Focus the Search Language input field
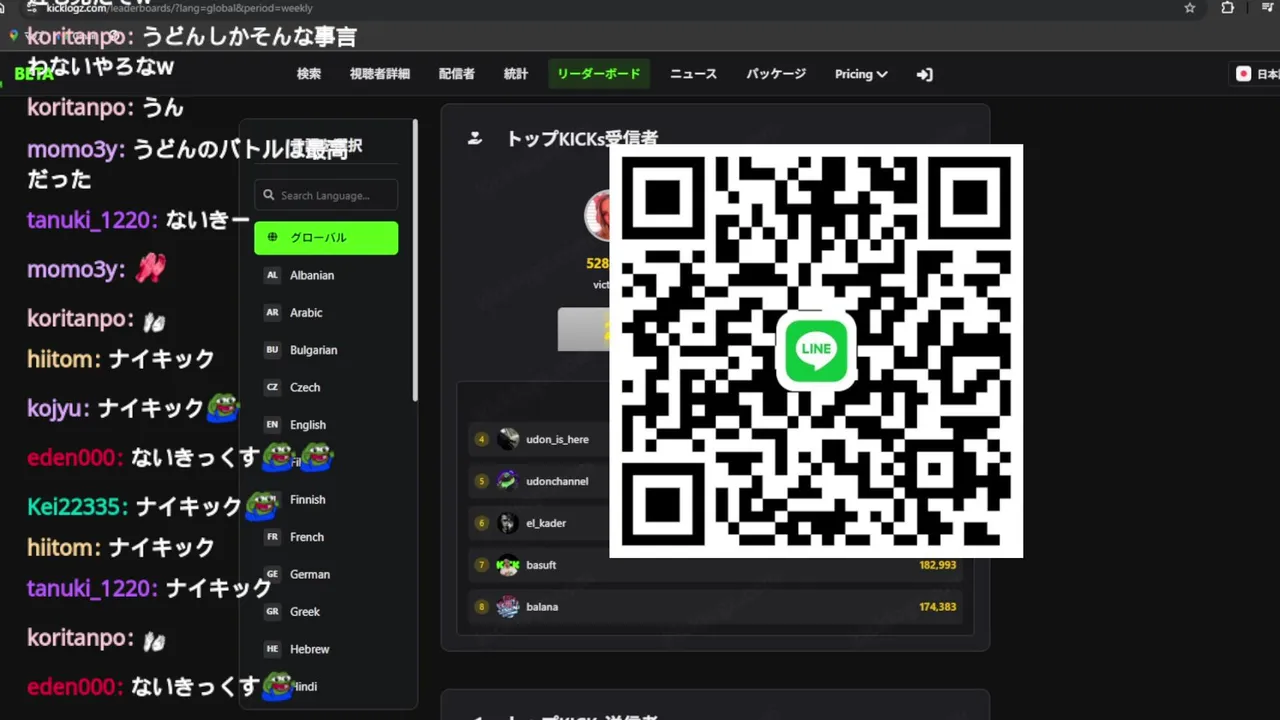 pyautogui.click(x=326, y=195)
